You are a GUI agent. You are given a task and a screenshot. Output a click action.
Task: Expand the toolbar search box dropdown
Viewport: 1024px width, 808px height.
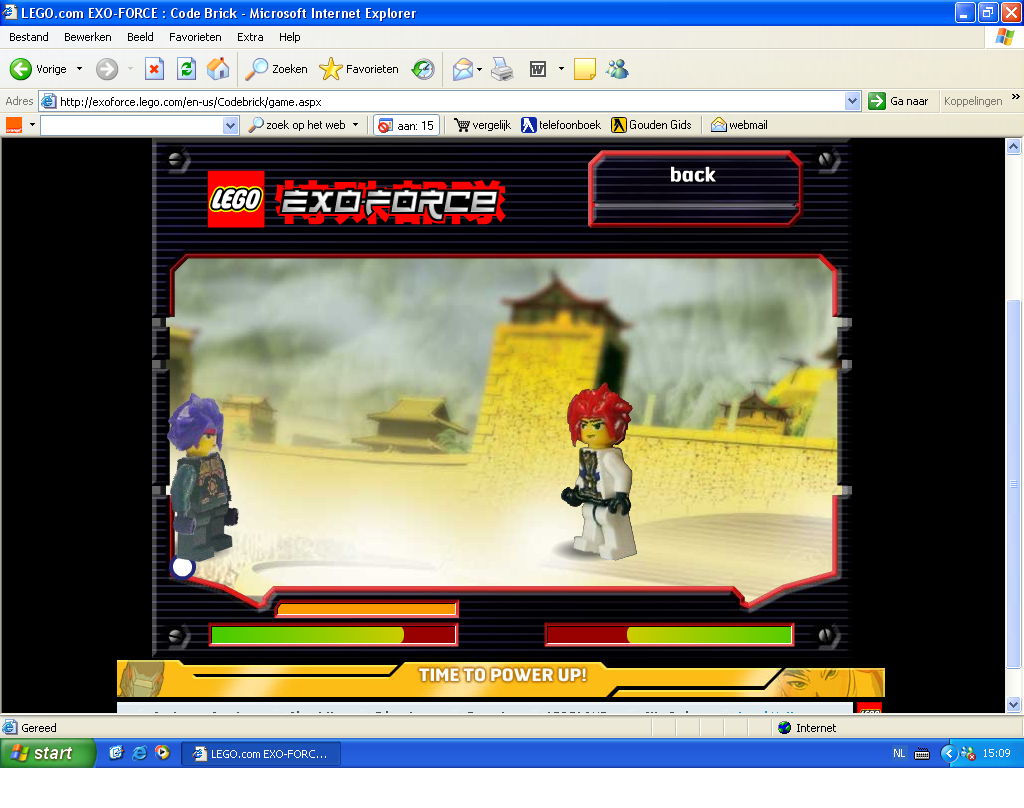[x=230, y=125]
